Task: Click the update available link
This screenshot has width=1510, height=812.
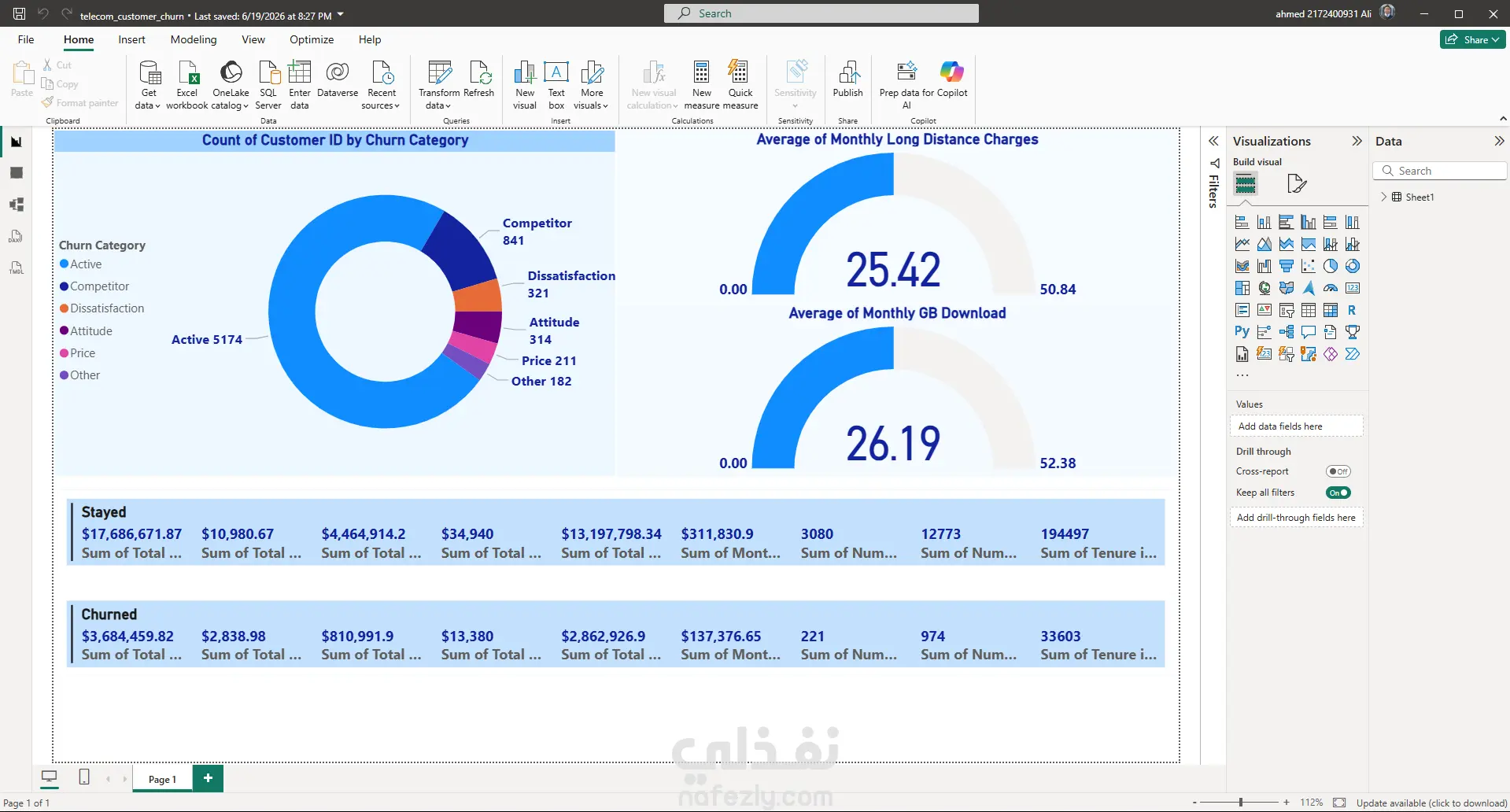Action: pos(1431,803)
